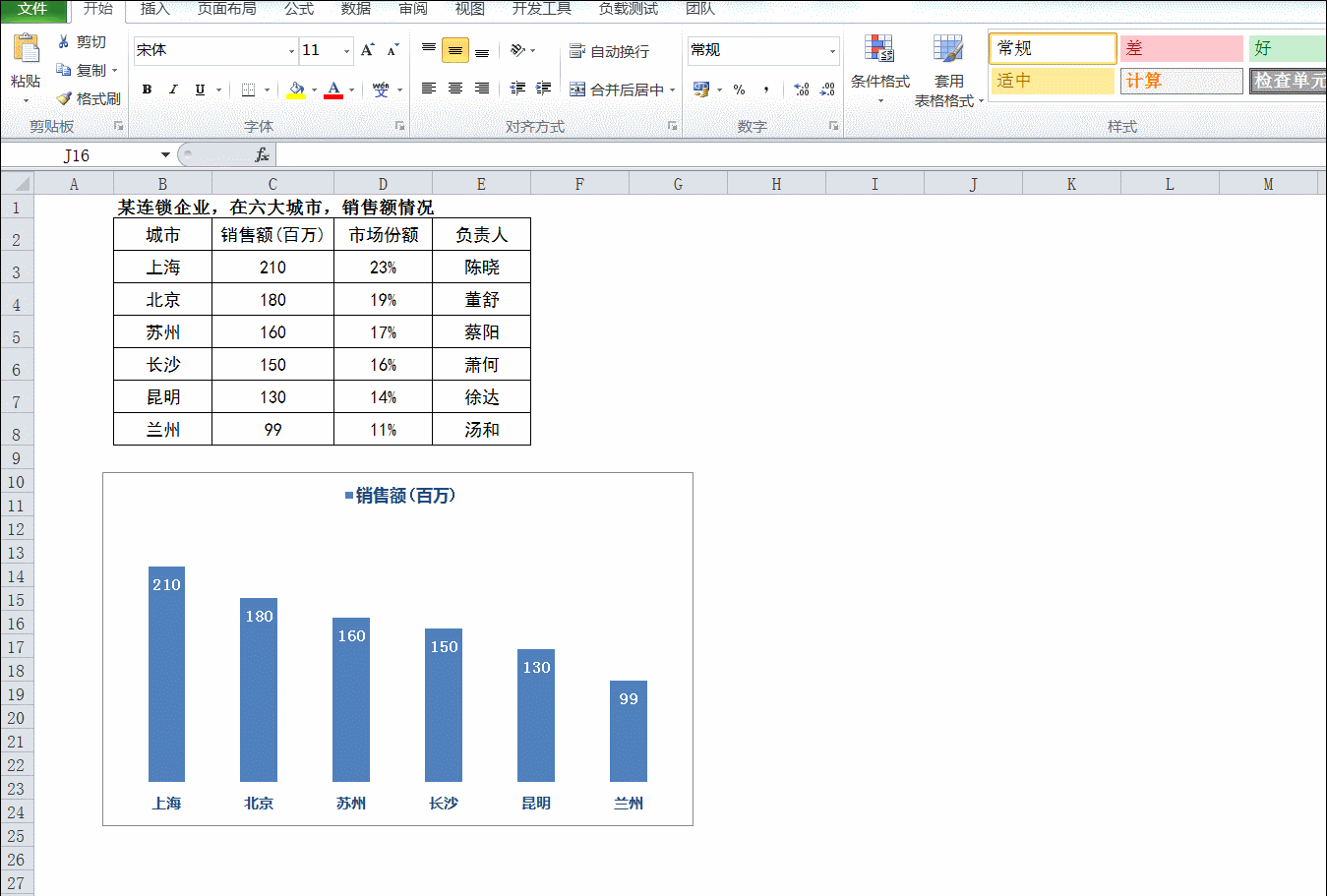The image size is (1327, 896).
Task: Click the table cell containing 陈晓
Action: click(481, 267)
